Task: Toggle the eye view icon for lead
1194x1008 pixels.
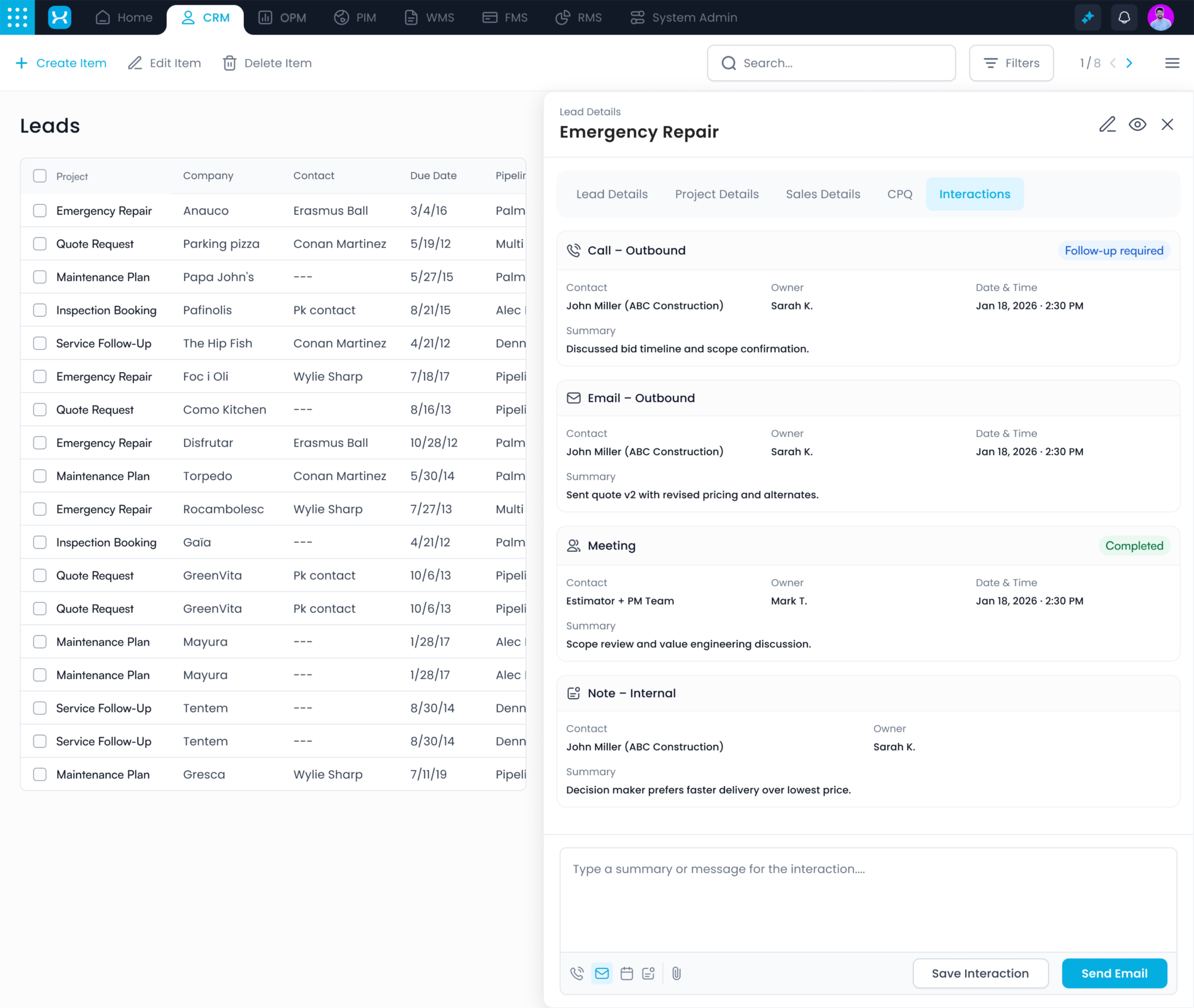Action: point(1137,125)
